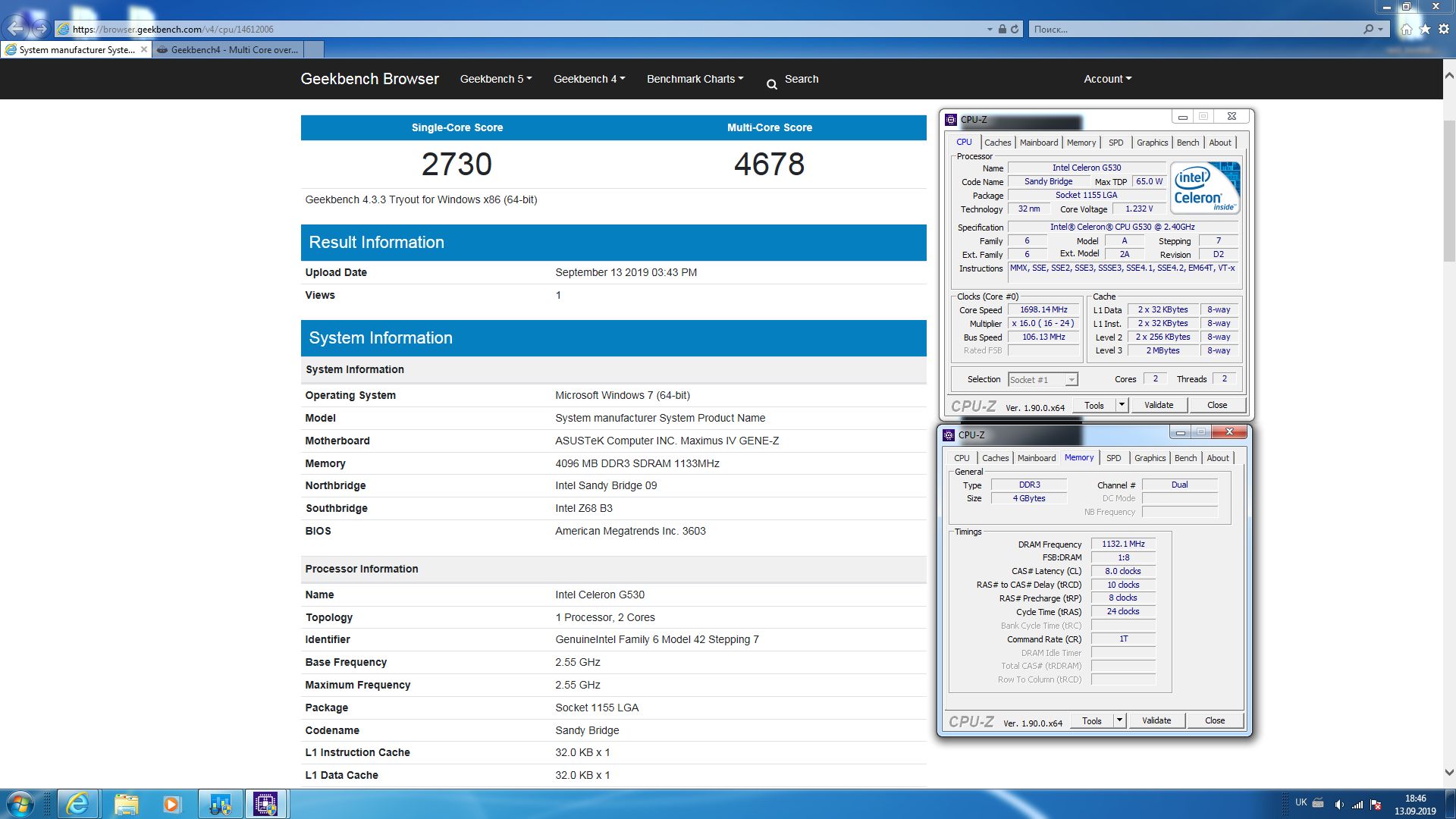The height and width of the screenshot is (819, 1456).
Task: Click the browser search input field
Action: click(1194, 29)
